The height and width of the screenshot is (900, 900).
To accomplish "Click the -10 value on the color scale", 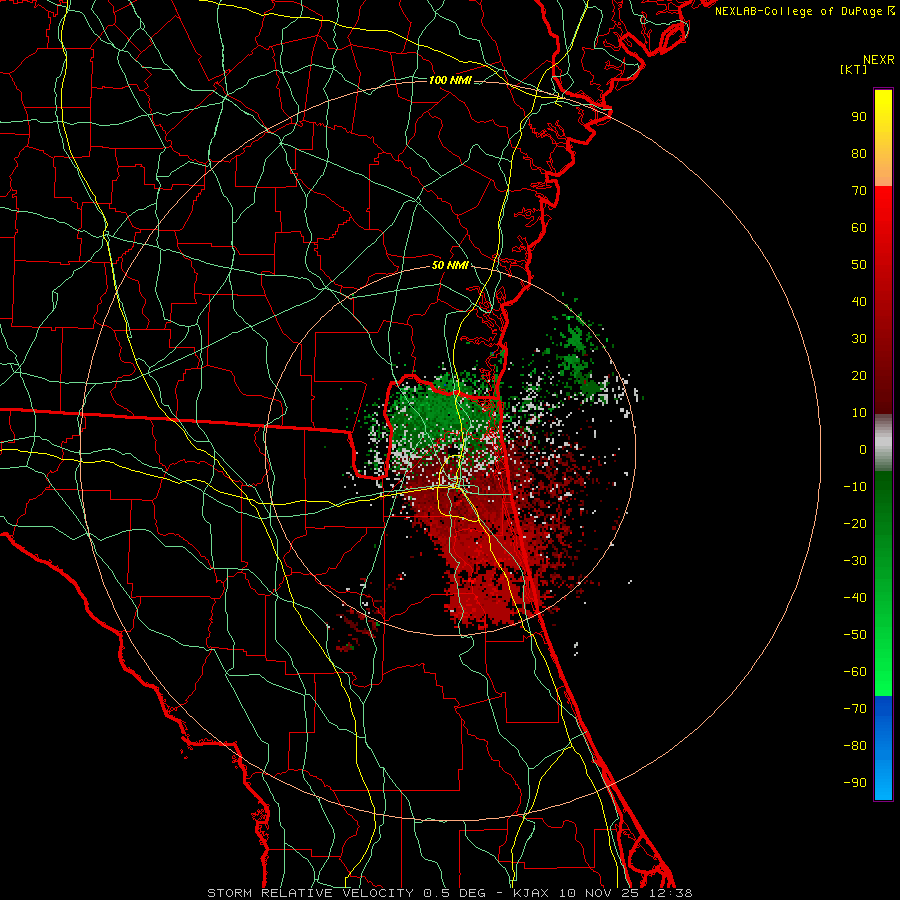I will 855,487.
